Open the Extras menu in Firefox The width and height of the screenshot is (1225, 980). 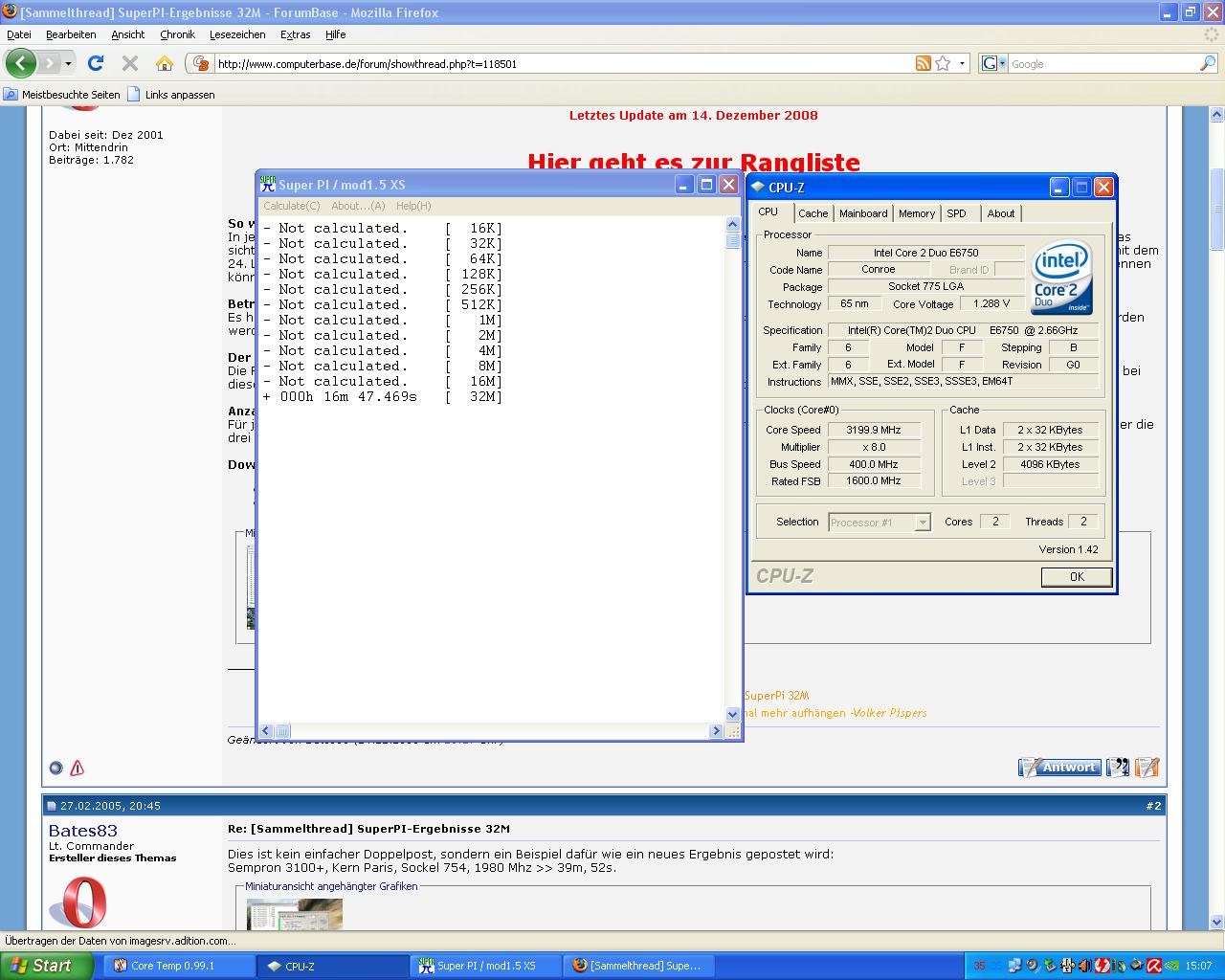(295, 34)
